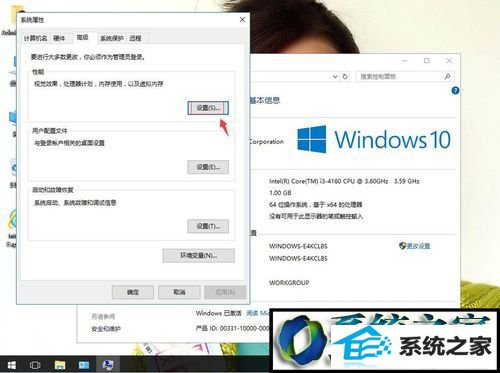The width and height of the screenshot is (500, 373).
Task: Confirm with the 确定 button
Action: coord(133,292)
